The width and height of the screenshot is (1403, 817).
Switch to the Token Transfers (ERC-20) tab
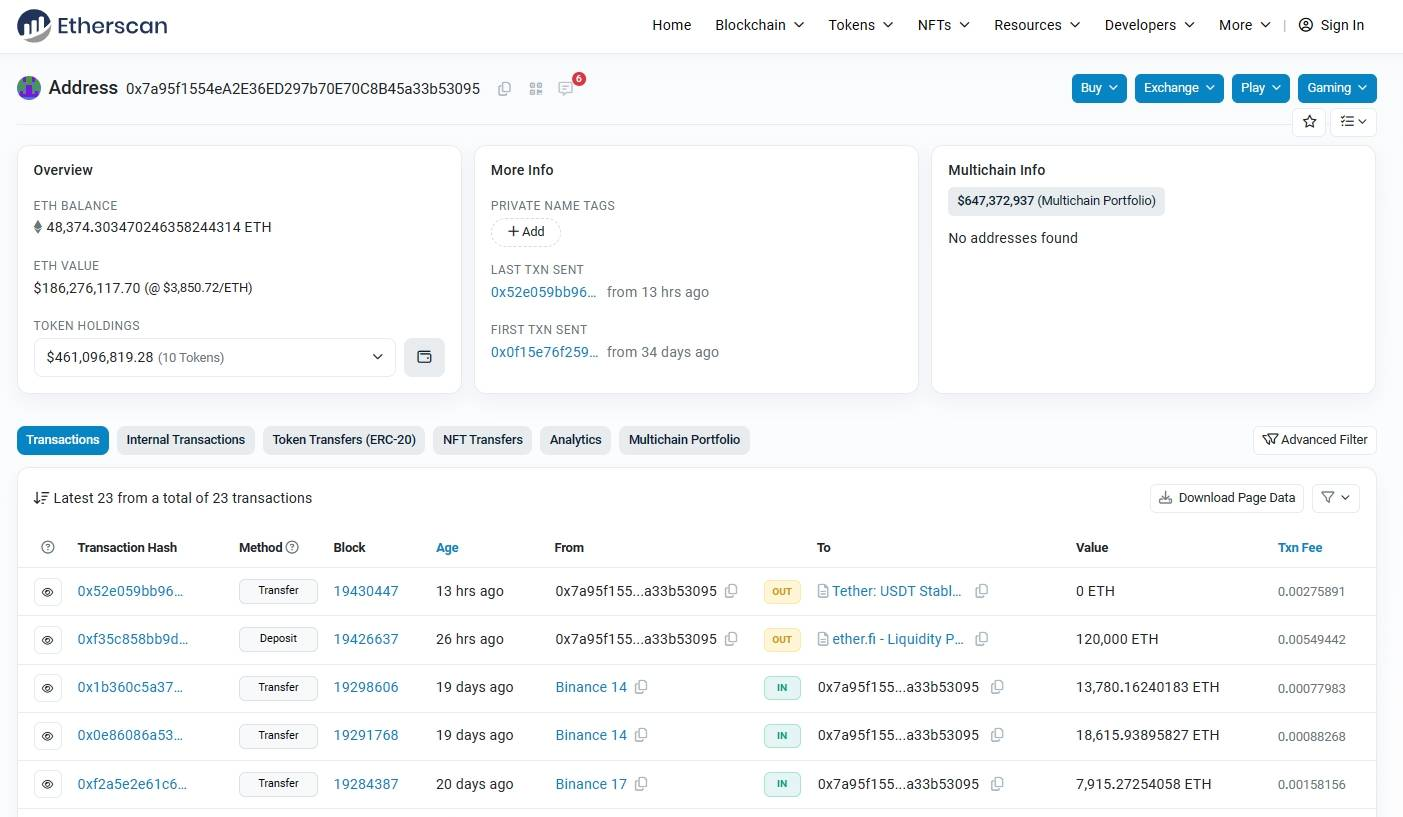coord(344,440)
